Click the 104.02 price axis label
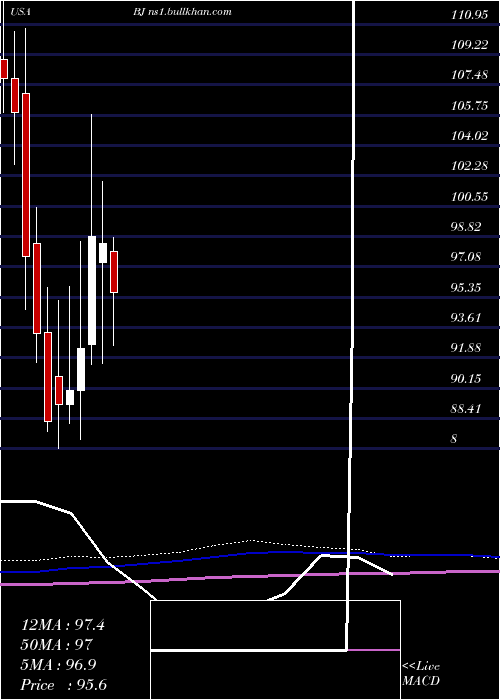The height and width of the screenshot is (700, 500). coord(469,136)
